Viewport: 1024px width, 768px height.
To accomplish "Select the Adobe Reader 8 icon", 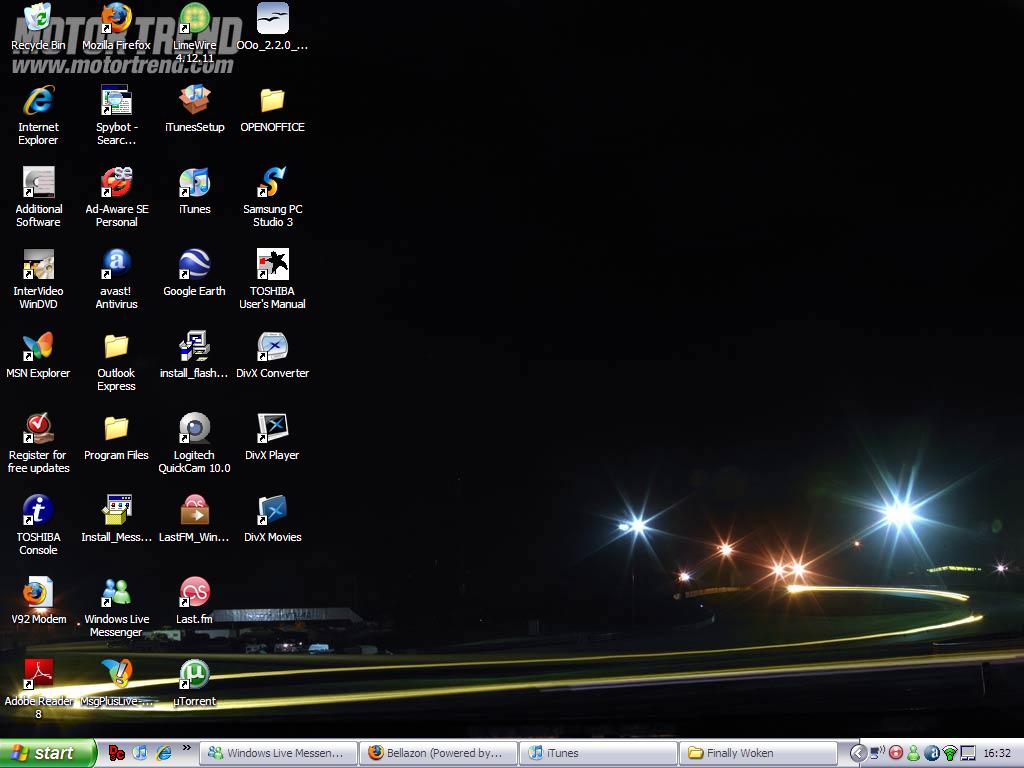I will point(38,676).
